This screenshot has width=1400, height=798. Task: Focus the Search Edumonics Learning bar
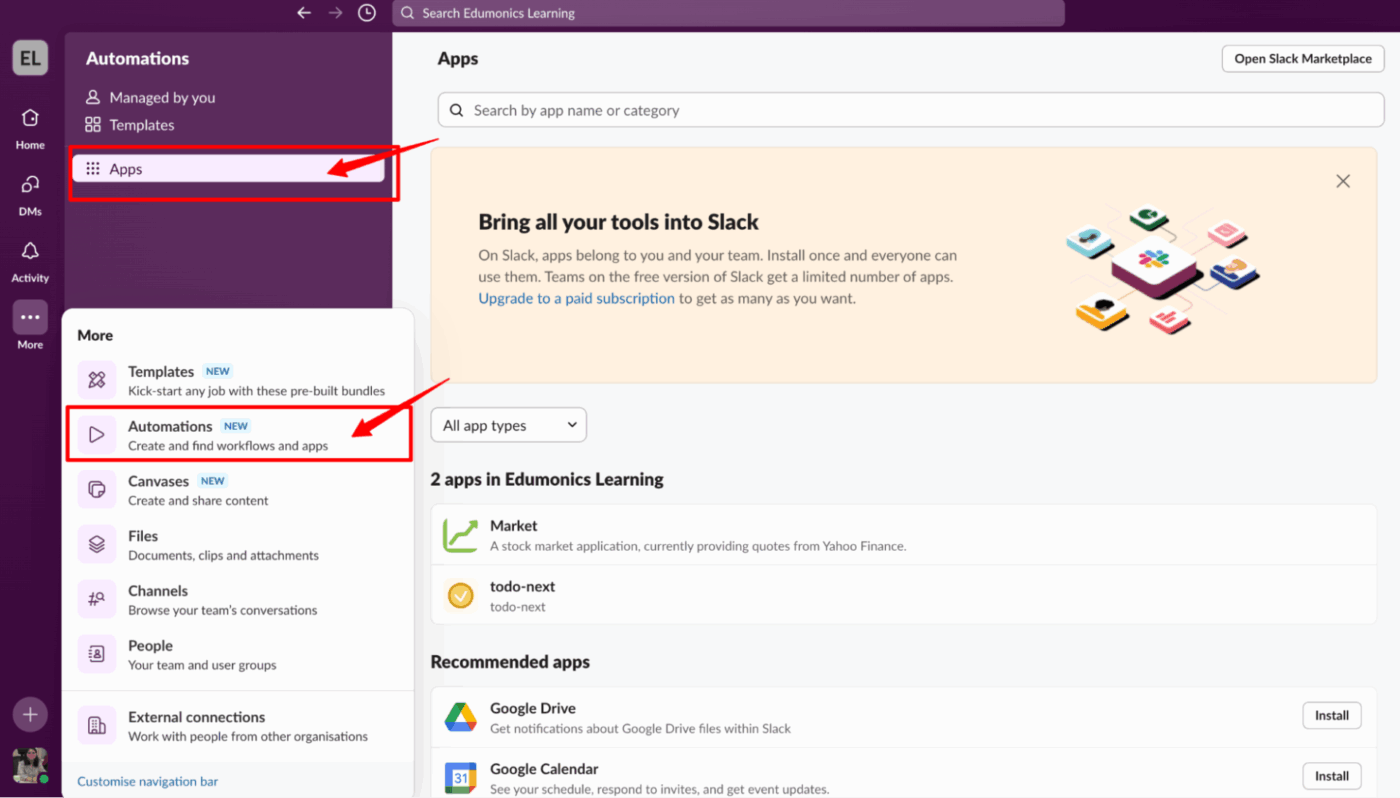(728, 13)
